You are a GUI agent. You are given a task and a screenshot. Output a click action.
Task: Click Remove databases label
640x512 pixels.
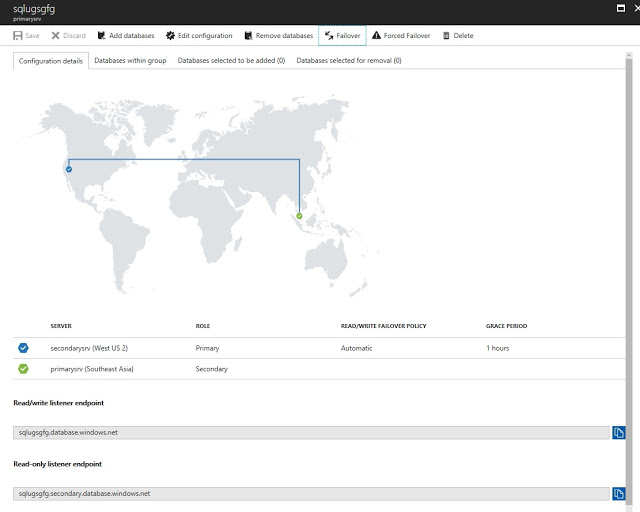coord(284,36)
